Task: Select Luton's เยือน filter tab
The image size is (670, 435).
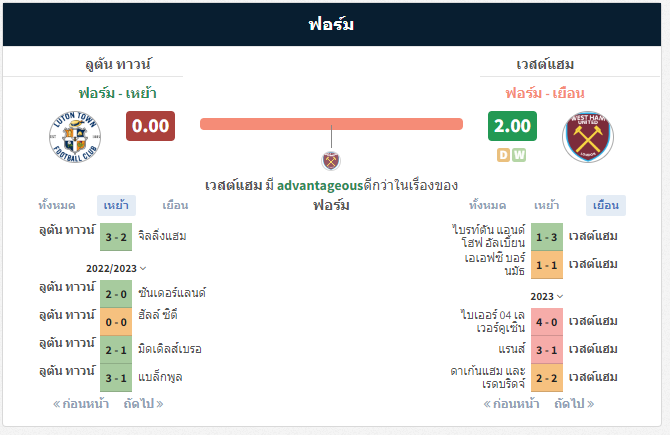Action: [x=175, y=206]
